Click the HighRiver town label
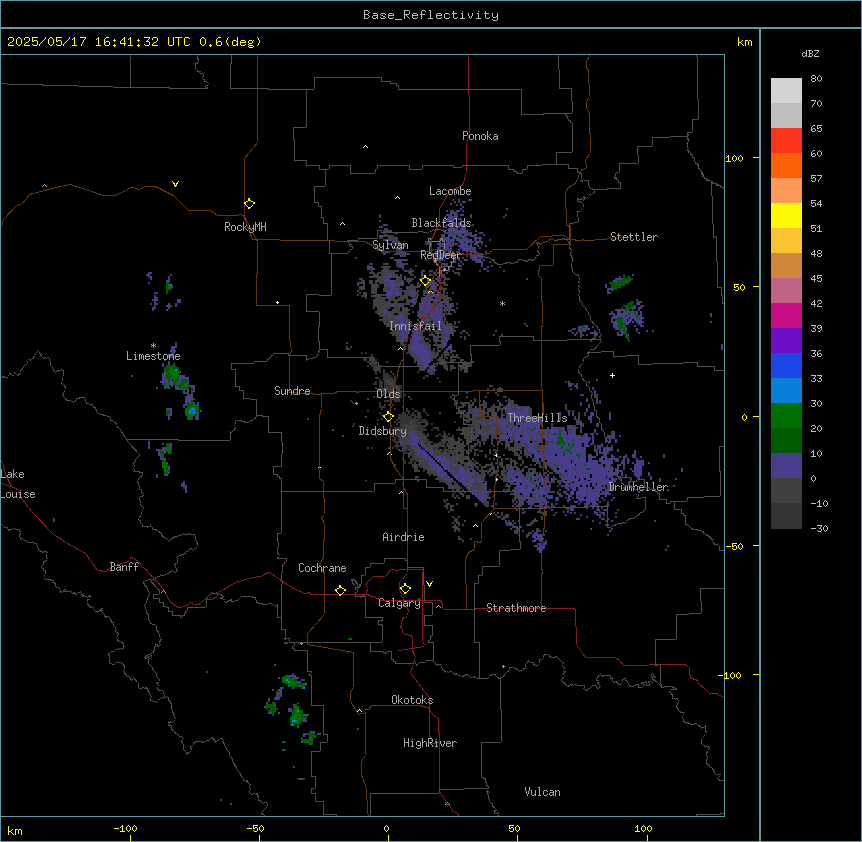 (x=430, y=743)
